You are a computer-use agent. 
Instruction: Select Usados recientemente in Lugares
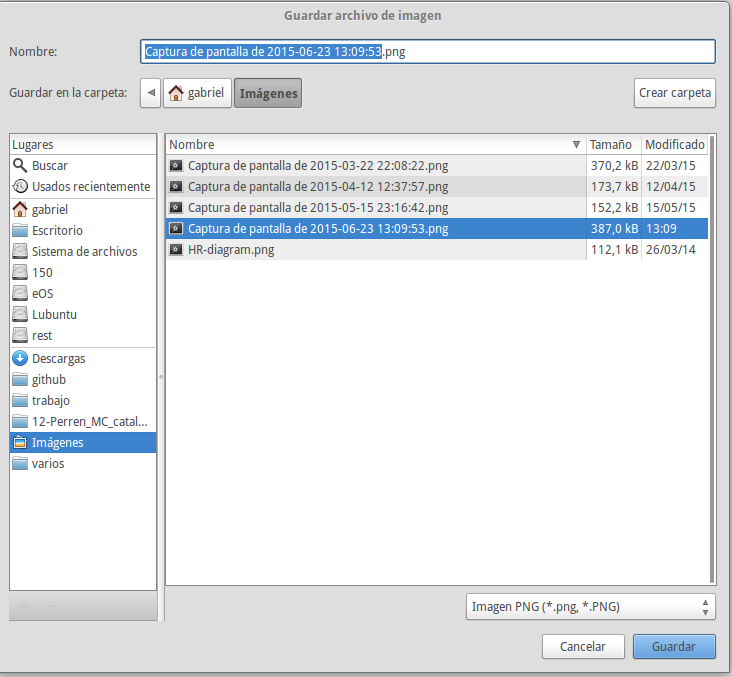[83, 186]
